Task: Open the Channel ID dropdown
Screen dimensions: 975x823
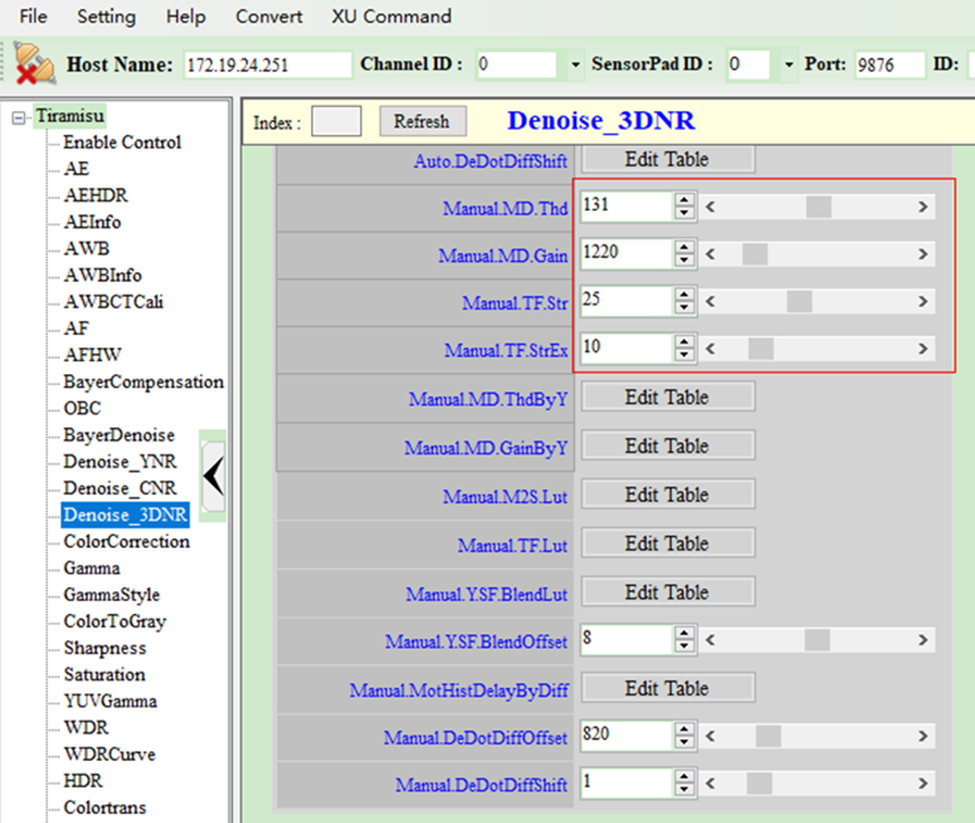Action: [574, 65]
